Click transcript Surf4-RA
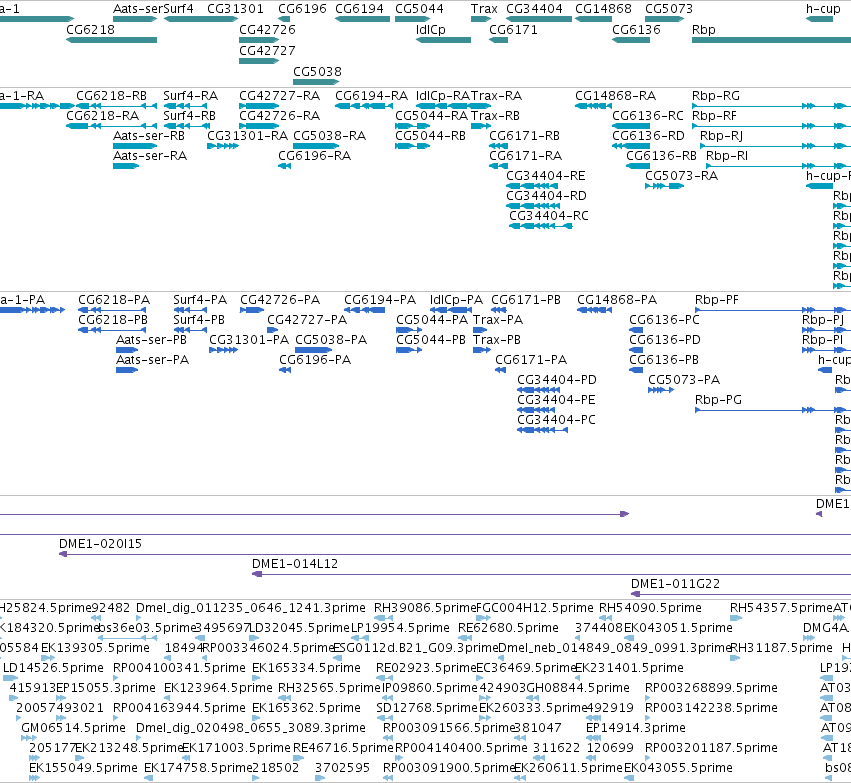The height and width of the screenshot is (783, 851). [x=190, y=96]
